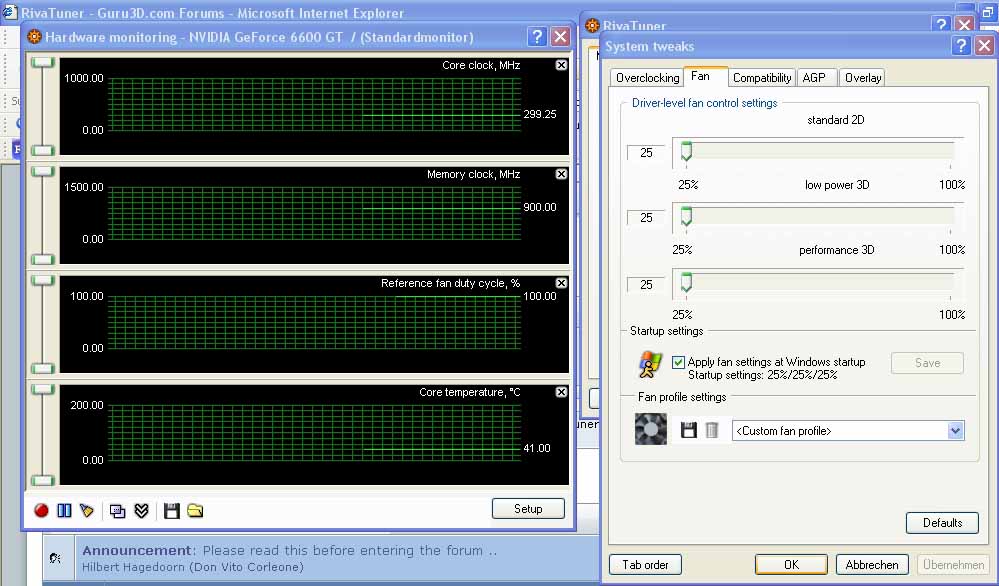999x586 pixels.
Task: Click the Memory clock value 900.00
Action: pyautogui.click(x=540, y=207)
